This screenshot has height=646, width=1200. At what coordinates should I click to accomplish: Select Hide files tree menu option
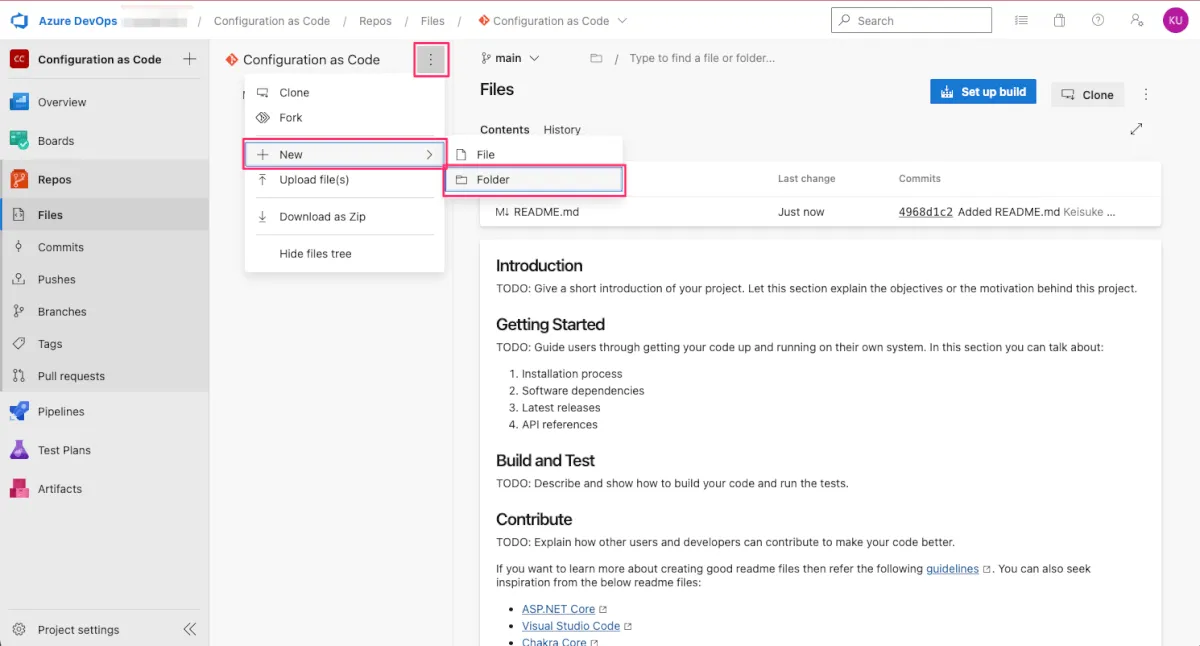315,254
